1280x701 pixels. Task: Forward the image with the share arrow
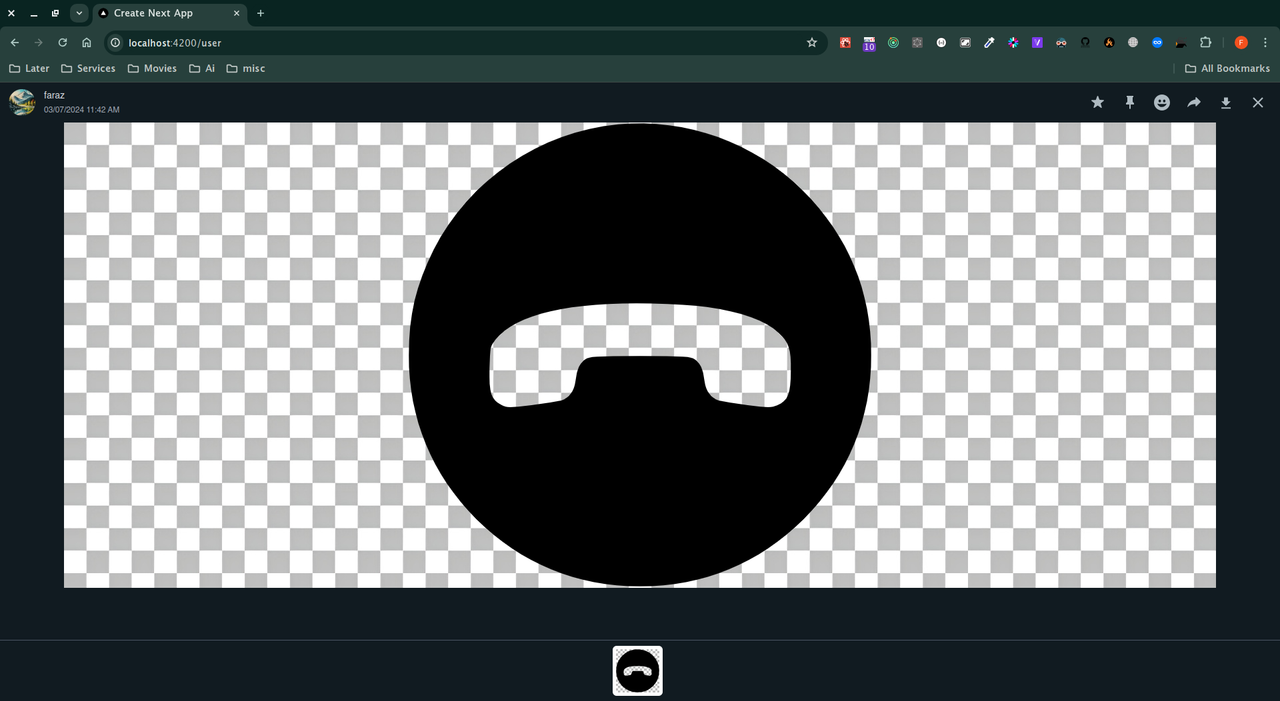pos(1194,102)
